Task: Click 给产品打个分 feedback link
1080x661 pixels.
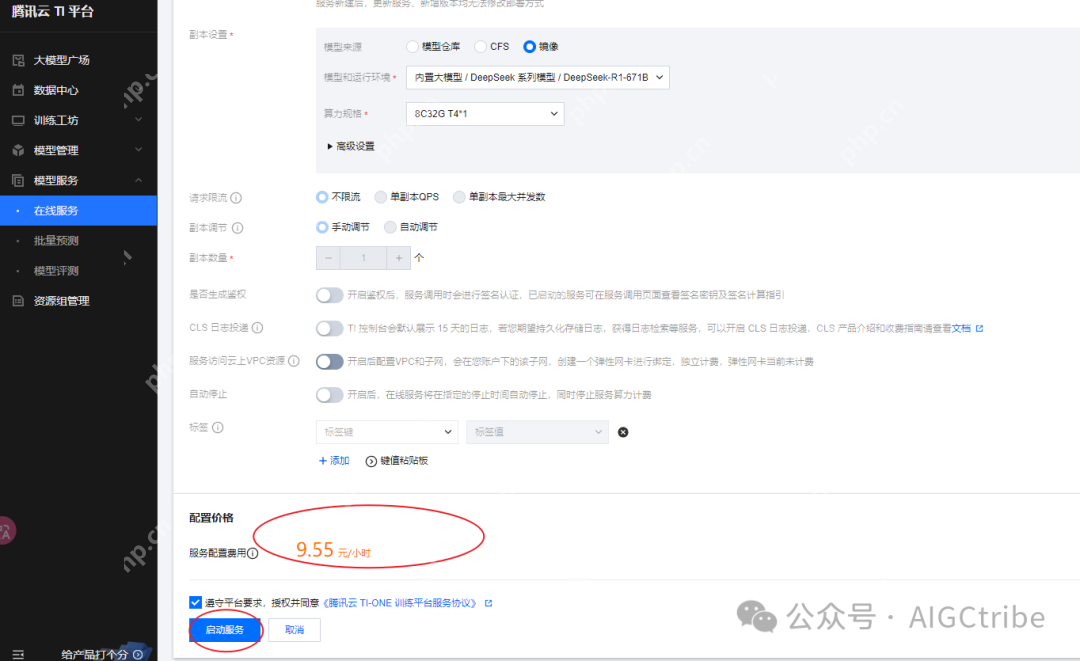Action: coord(102,654)
